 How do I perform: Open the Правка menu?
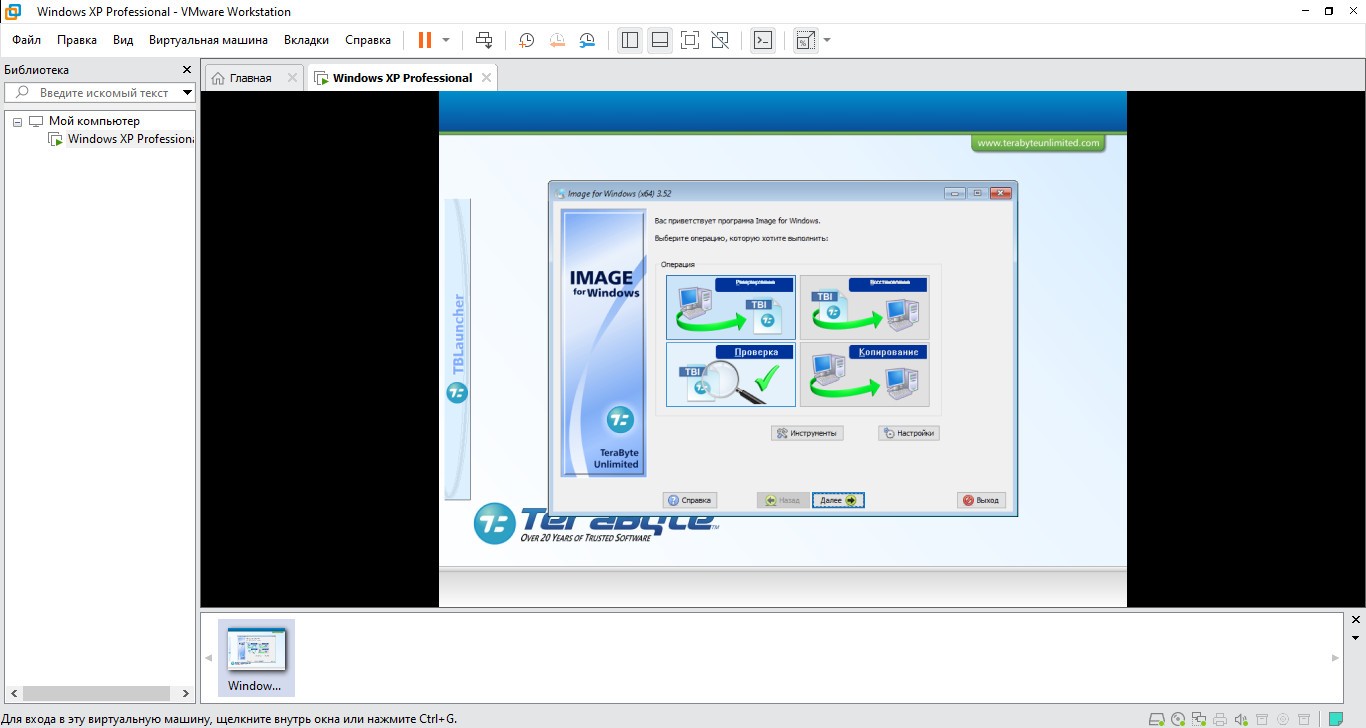(77, 40)
